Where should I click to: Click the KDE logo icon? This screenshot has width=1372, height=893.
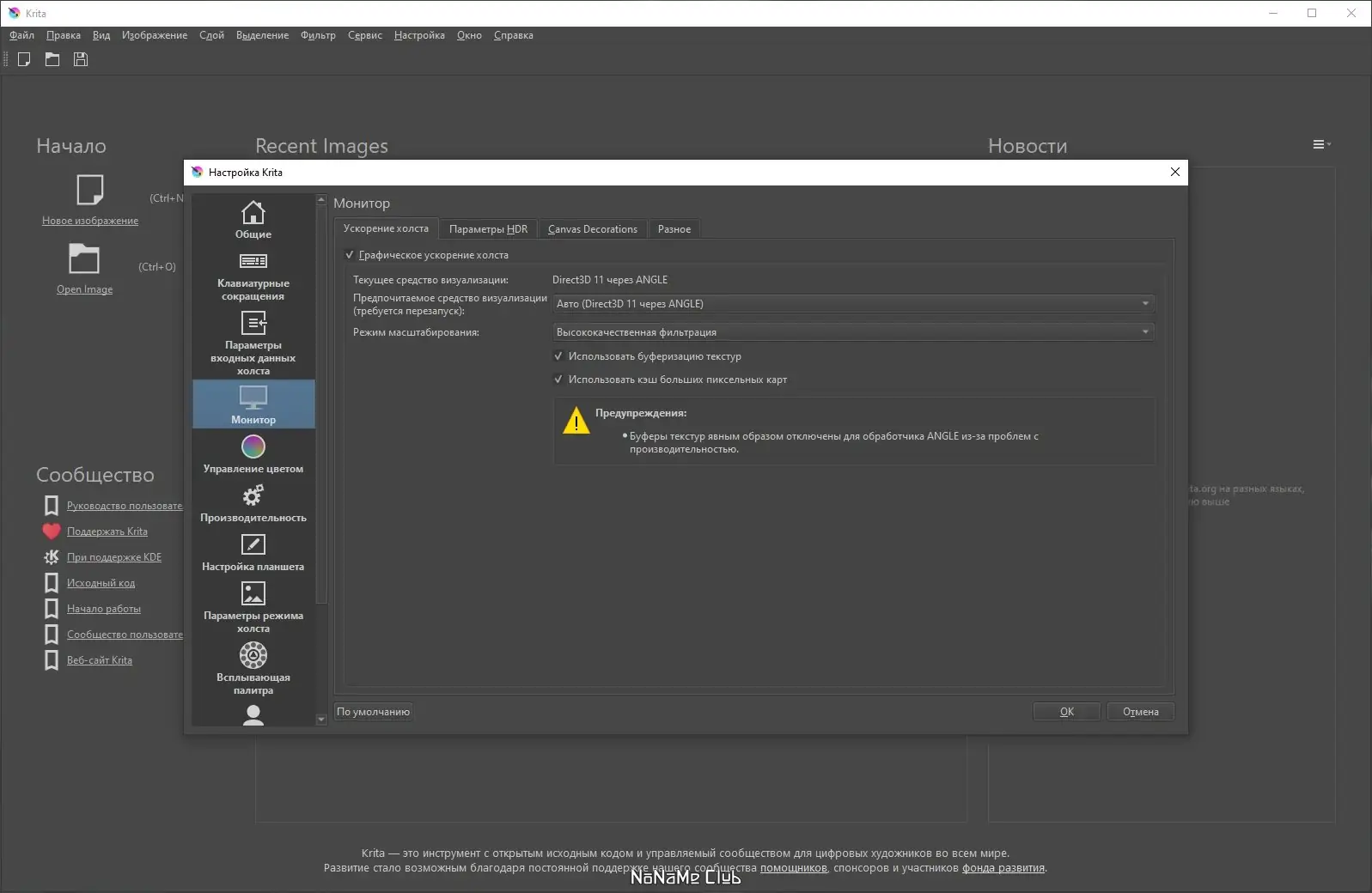52,557
